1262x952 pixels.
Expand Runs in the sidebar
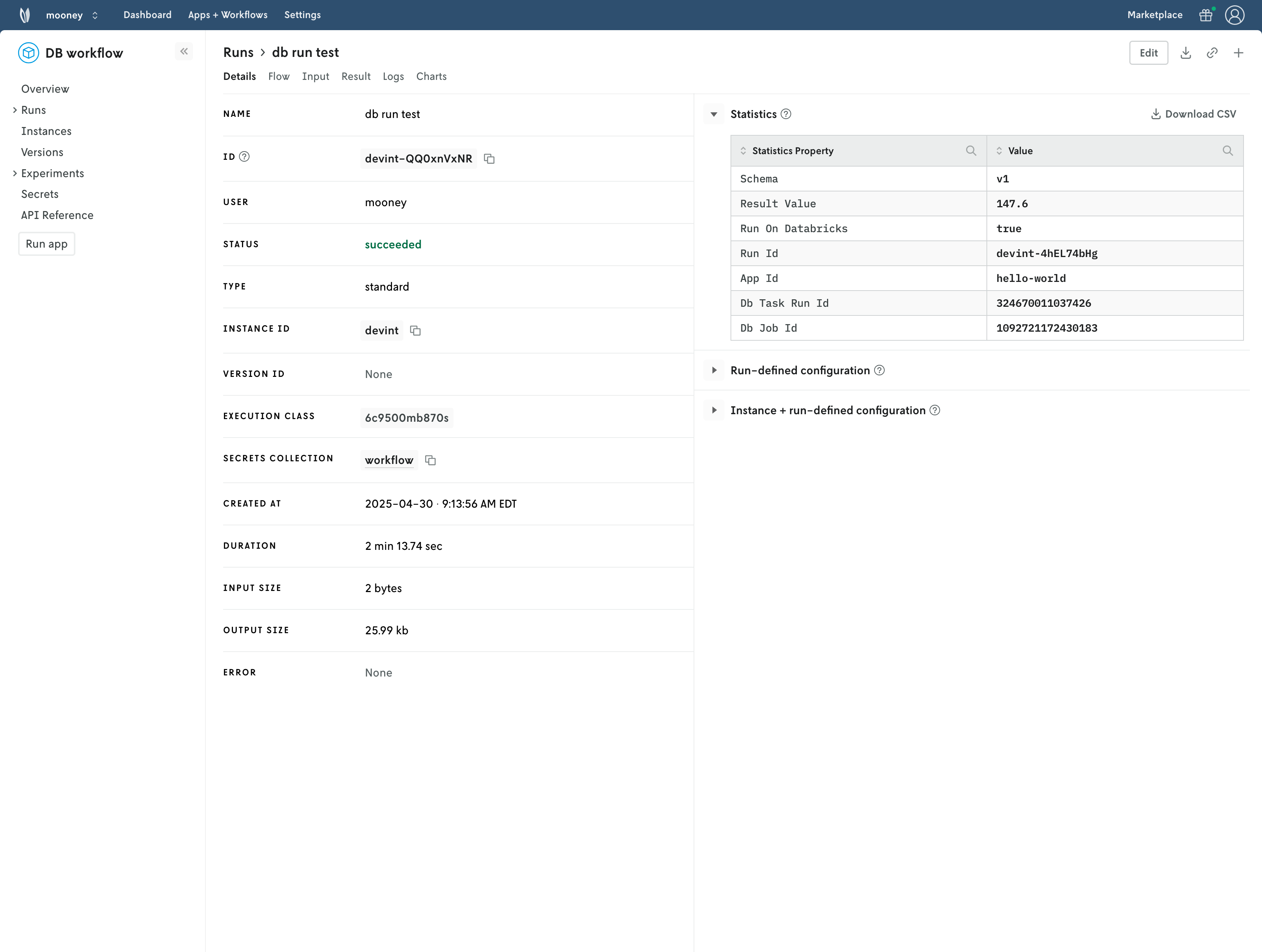coord(15,110)
